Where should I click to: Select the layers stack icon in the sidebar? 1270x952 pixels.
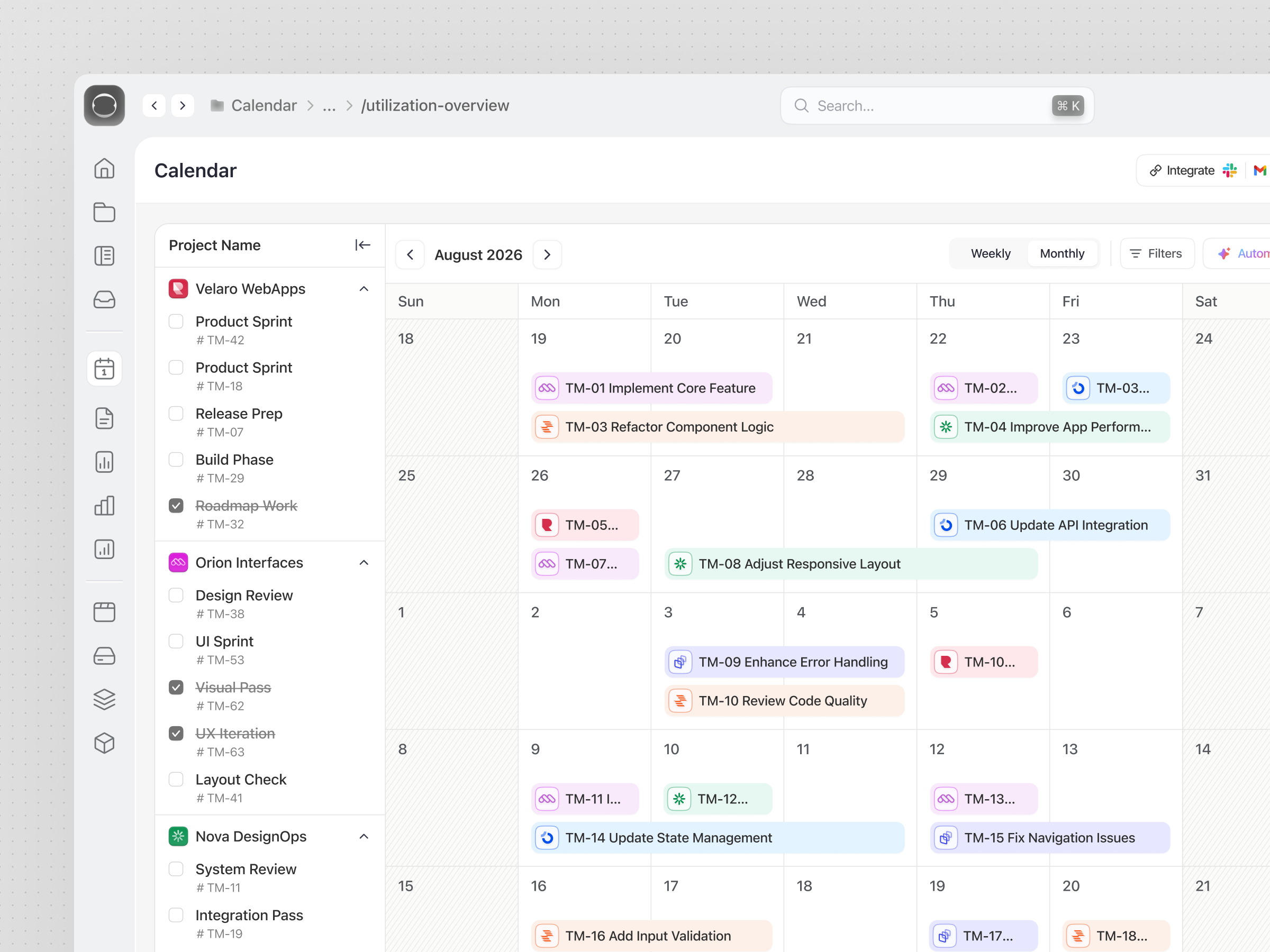(x=104, y=699)
